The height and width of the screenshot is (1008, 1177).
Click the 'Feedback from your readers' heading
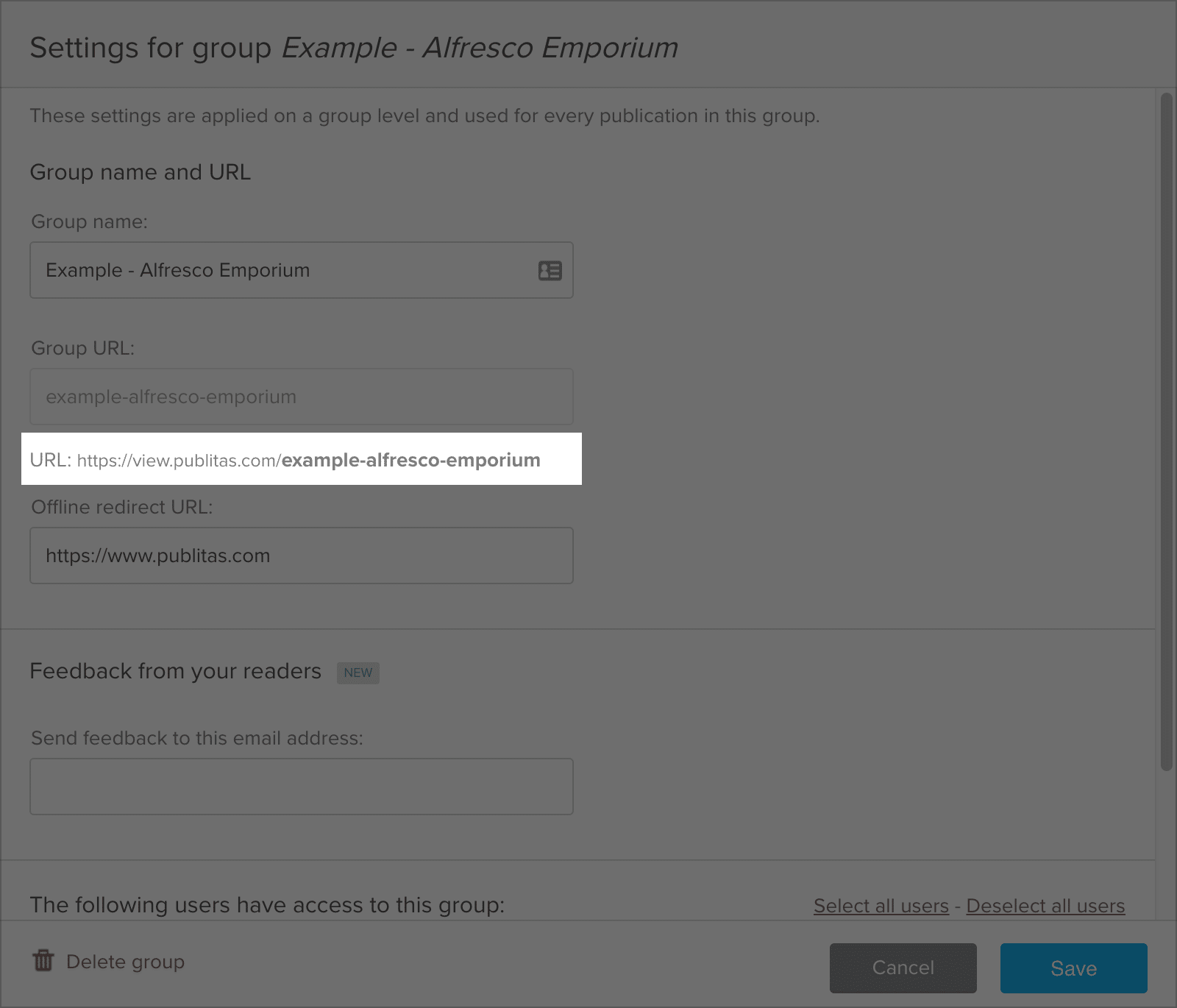point(175,671)
